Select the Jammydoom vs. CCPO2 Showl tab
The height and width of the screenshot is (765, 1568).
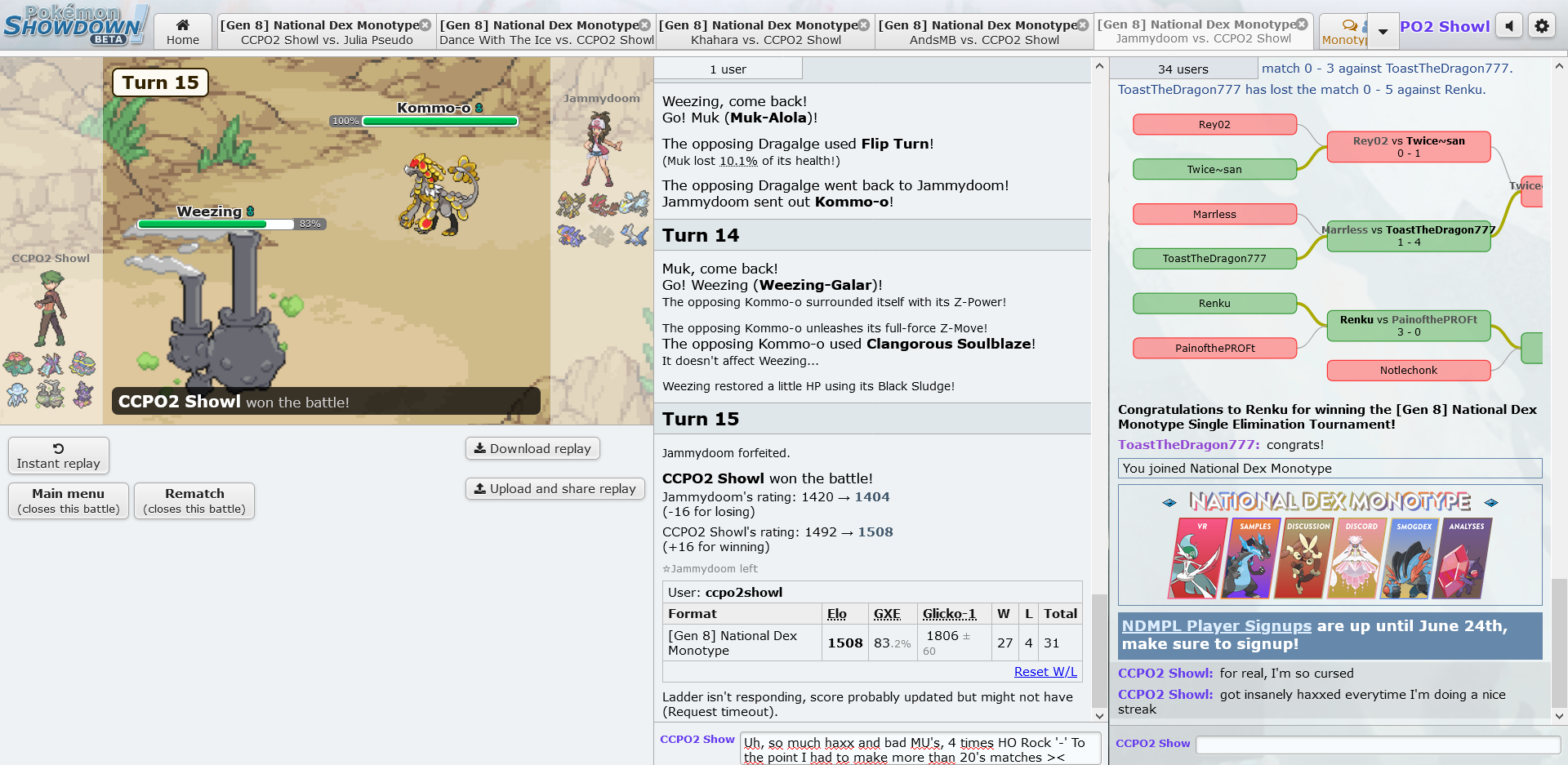pos(1203,32)
